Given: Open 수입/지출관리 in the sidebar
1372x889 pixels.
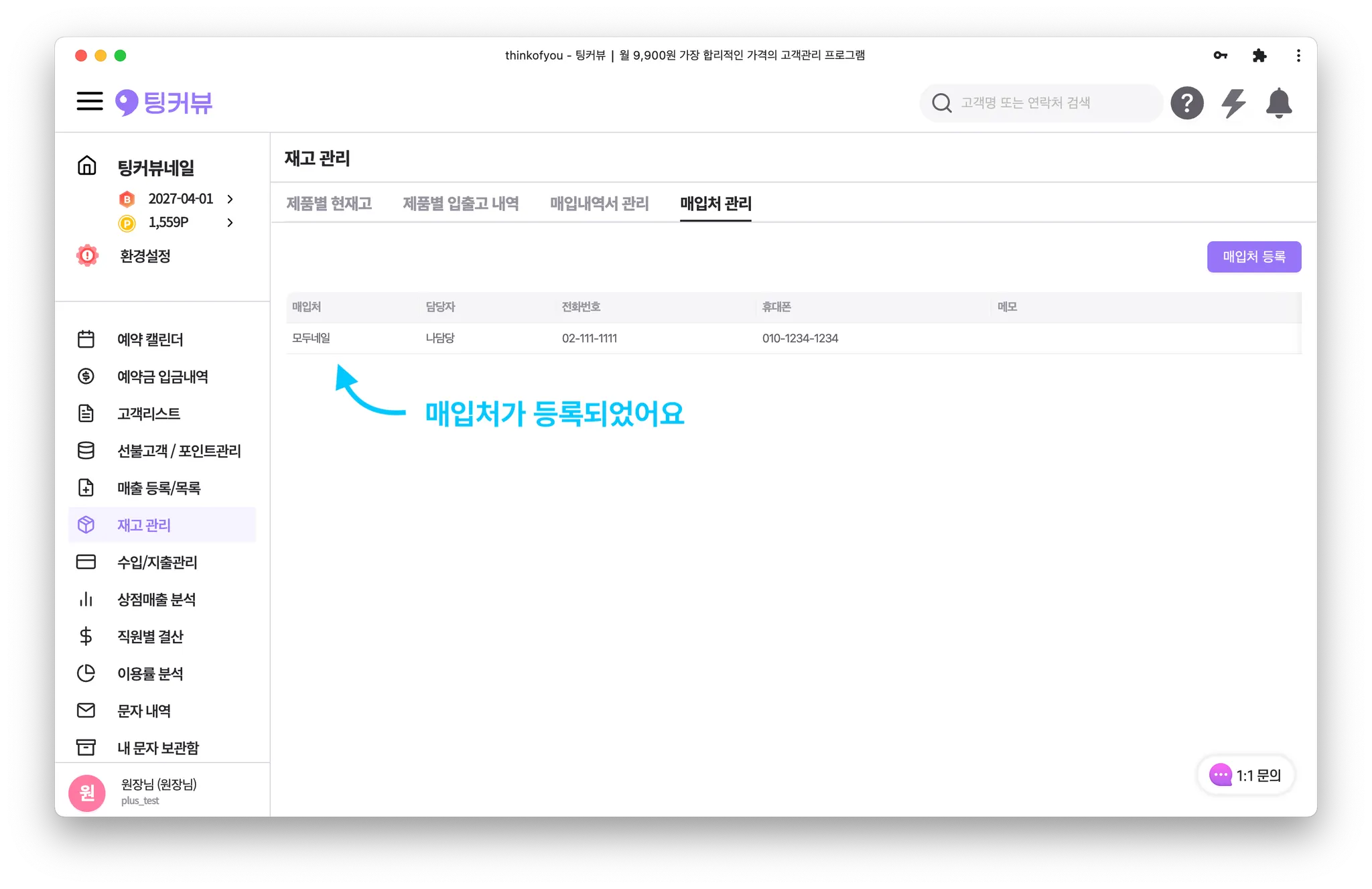Looking at the screenshot, I should (157, 562).
